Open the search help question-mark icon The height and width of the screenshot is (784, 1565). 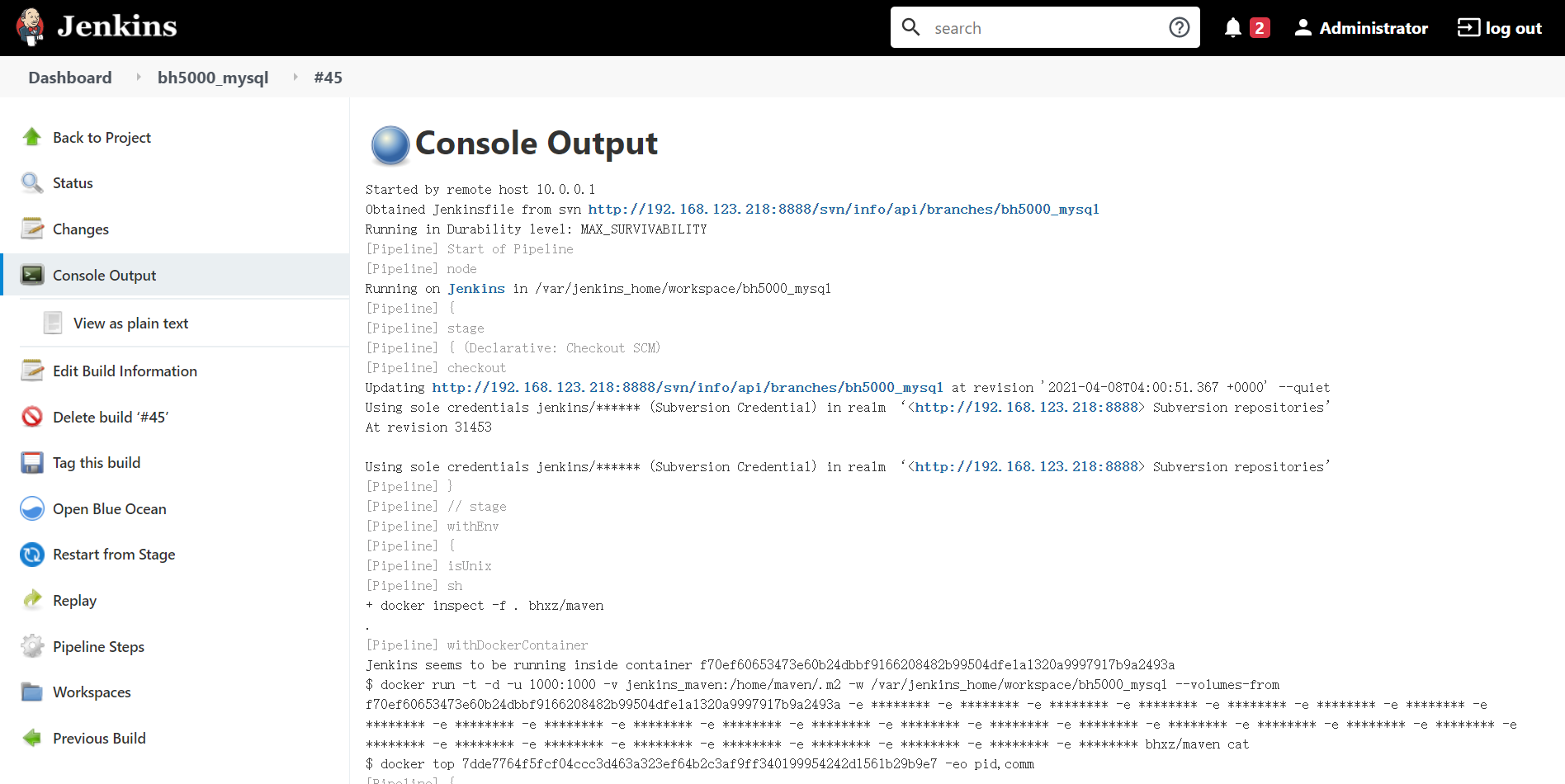tap(1179, 28)
